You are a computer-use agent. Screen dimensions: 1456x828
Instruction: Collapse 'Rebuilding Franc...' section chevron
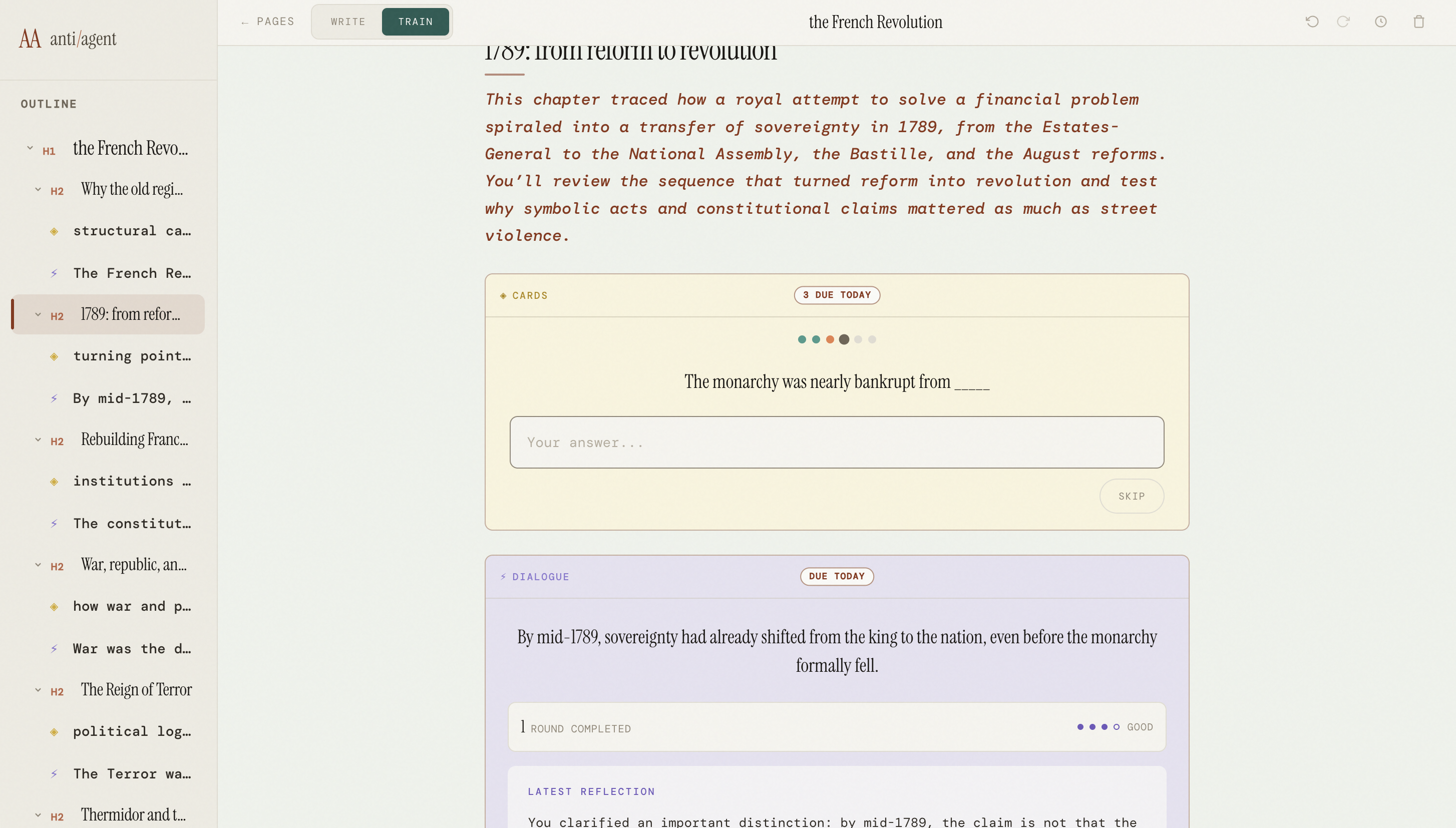[38, 440]
